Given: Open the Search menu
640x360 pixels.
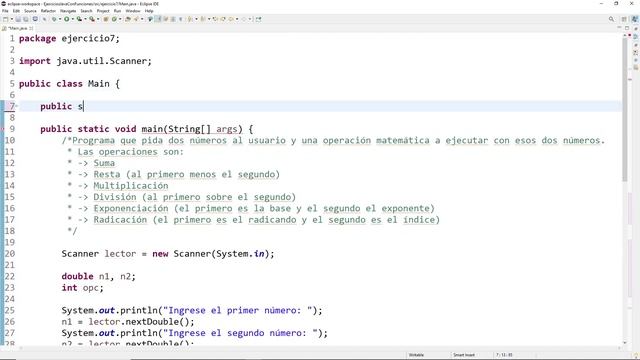Looking at the screenshot, I should click(x=86, y=11).
